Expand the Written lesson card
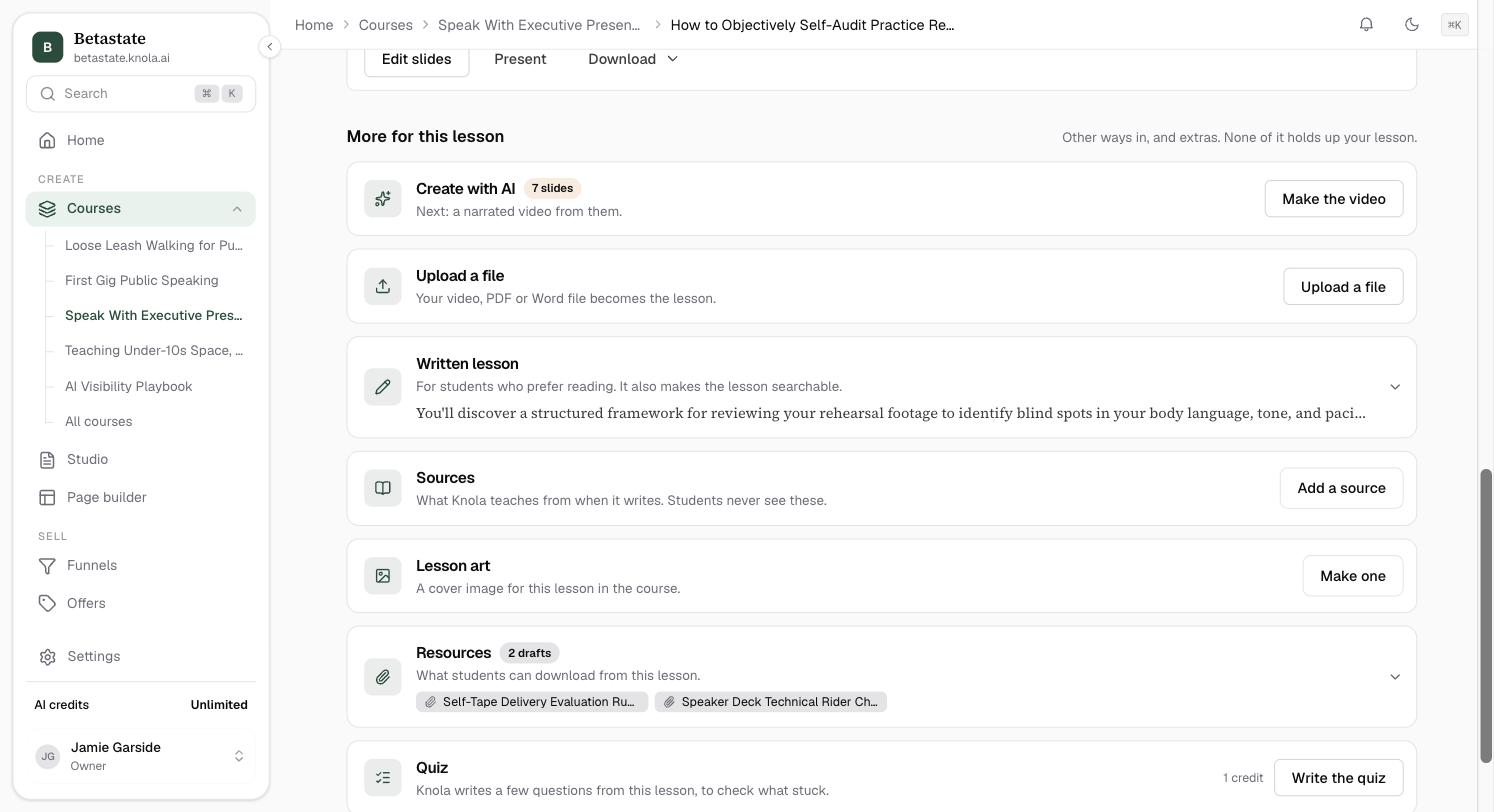 pyautogui.click(x=1395, y=387)
